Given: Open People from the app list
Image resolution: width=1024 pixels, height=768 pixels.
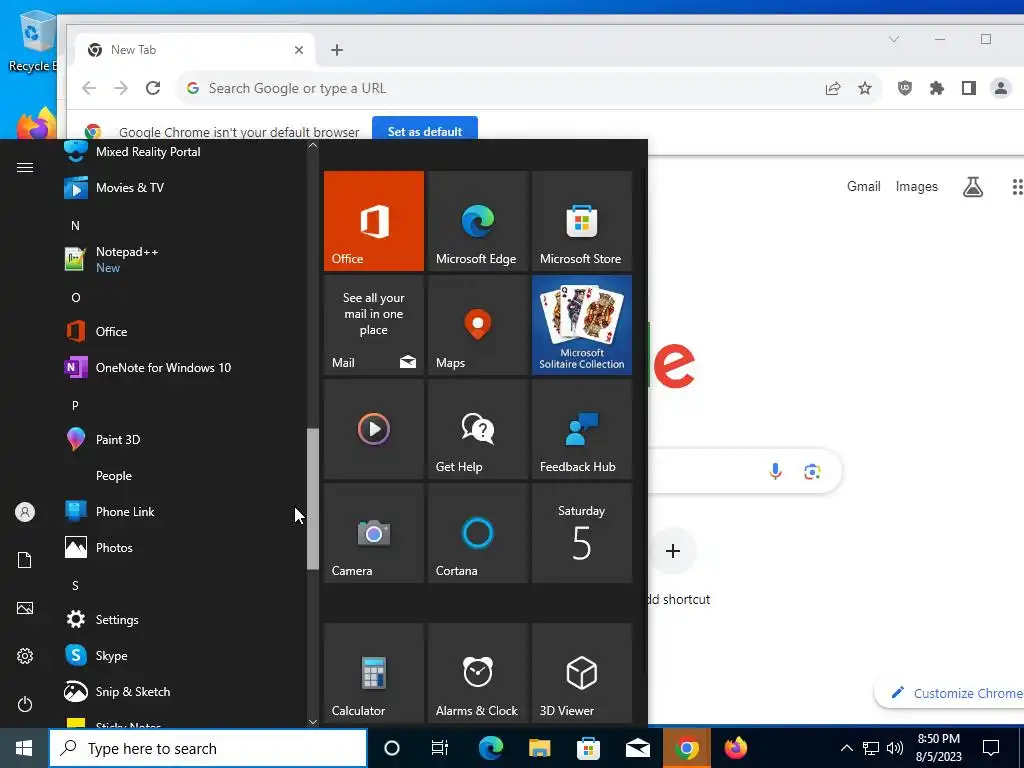Looking at the screenshot, I should coord(183,475).
